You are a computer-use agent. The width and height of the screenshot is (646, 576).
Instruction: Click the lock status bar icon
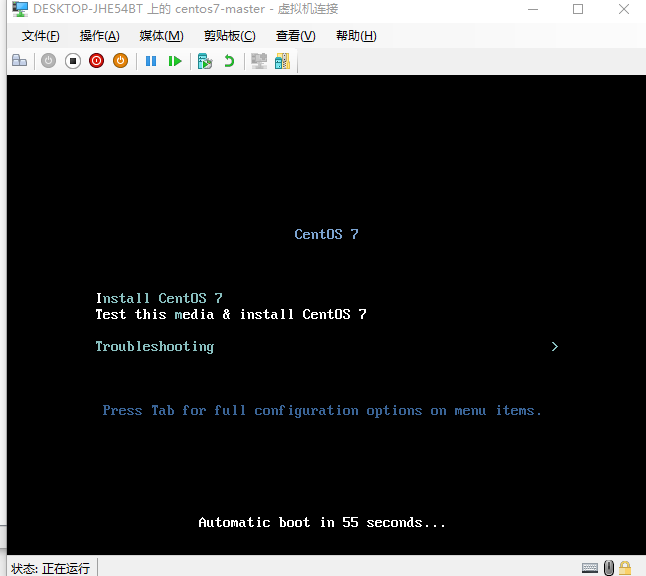[x=625, y=568]
